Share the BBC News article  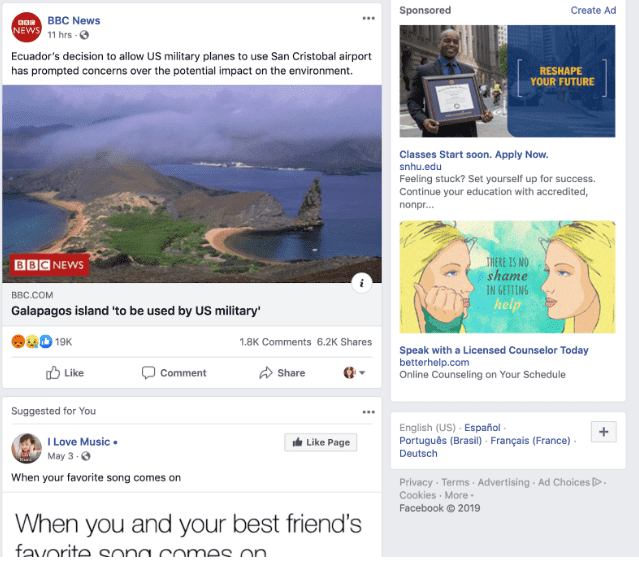[x=282, y=373]
